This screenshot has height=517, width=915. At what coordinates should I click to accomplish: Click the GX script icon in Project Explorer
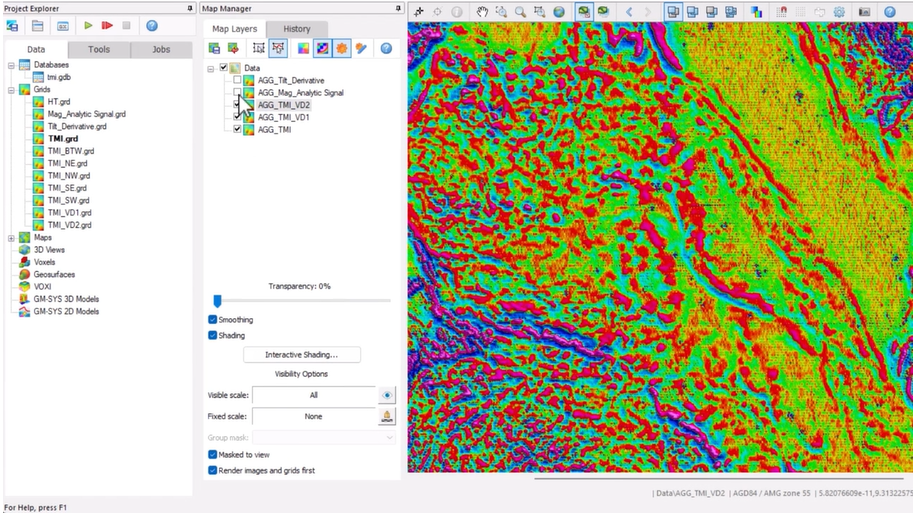(x=62, y=26)
